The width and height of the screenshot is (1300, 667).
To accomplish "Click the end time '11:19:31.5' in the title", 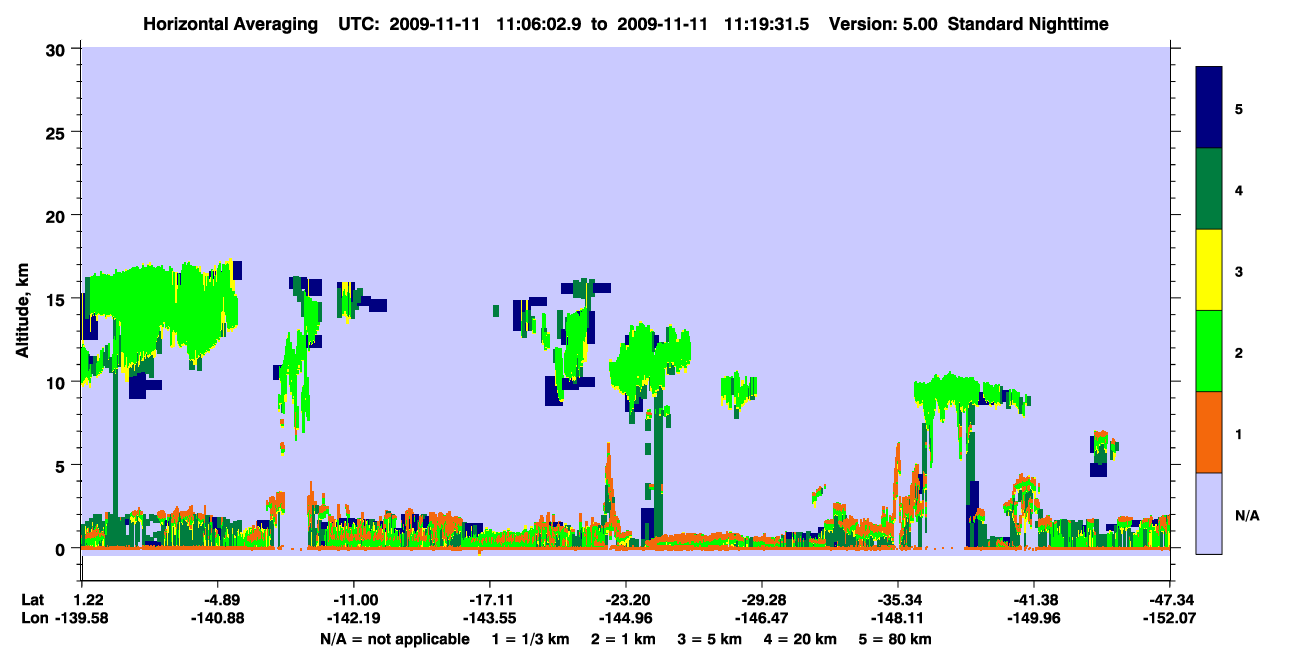I will click(766, 24).
